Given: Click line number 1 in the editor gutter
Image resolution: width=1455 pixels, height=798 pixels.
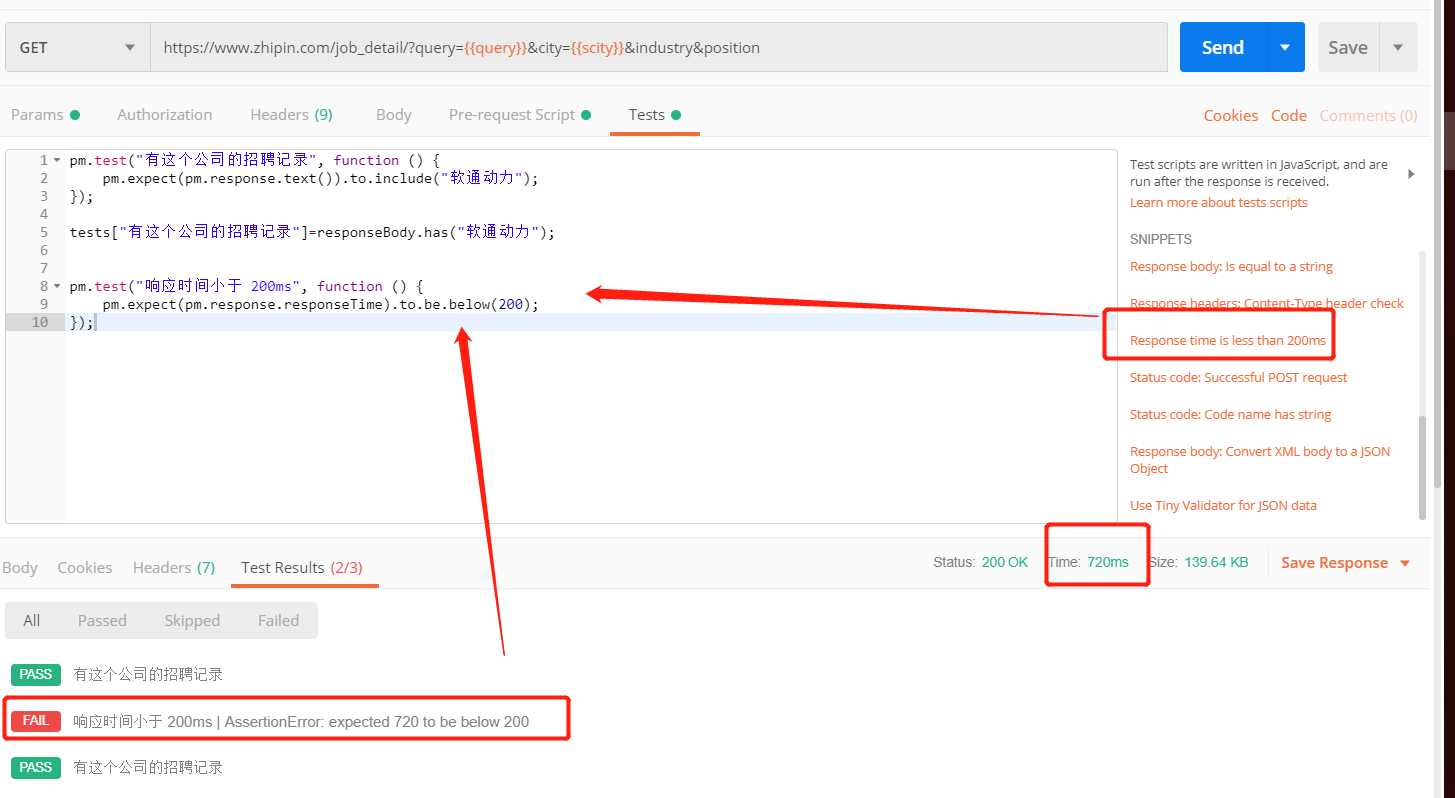Looking at the screenshot, I should click(x=43, y=160).
